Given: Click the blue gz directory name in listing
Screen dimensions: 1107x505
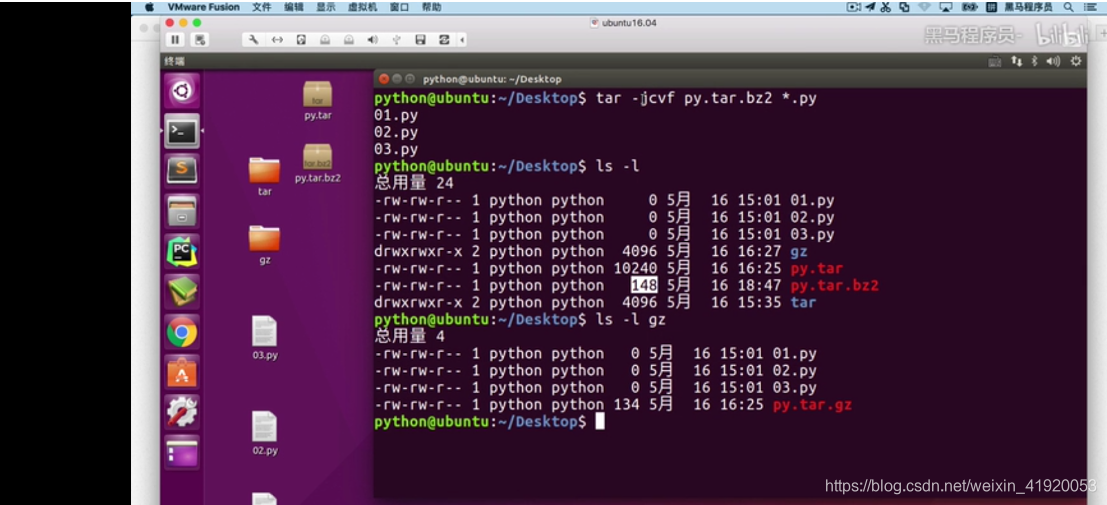Looking at the screenshot, I should (x=798, y=251).
